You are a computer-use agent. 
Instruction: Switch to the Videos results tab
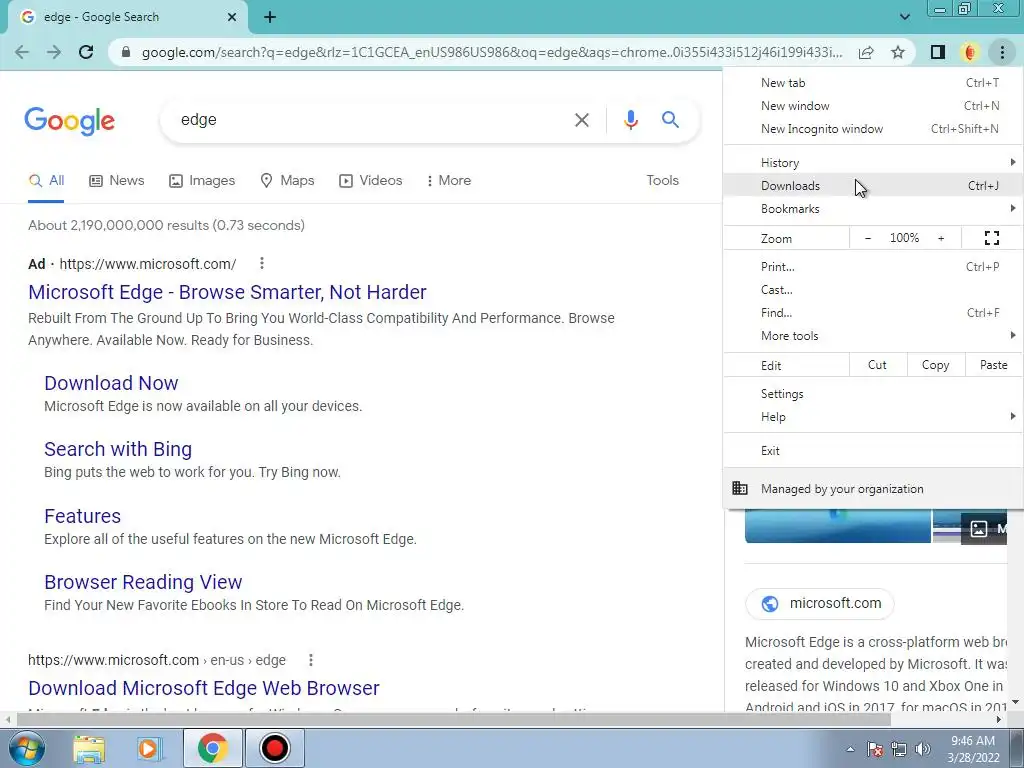pyautogui.click(x=370, y=181)
